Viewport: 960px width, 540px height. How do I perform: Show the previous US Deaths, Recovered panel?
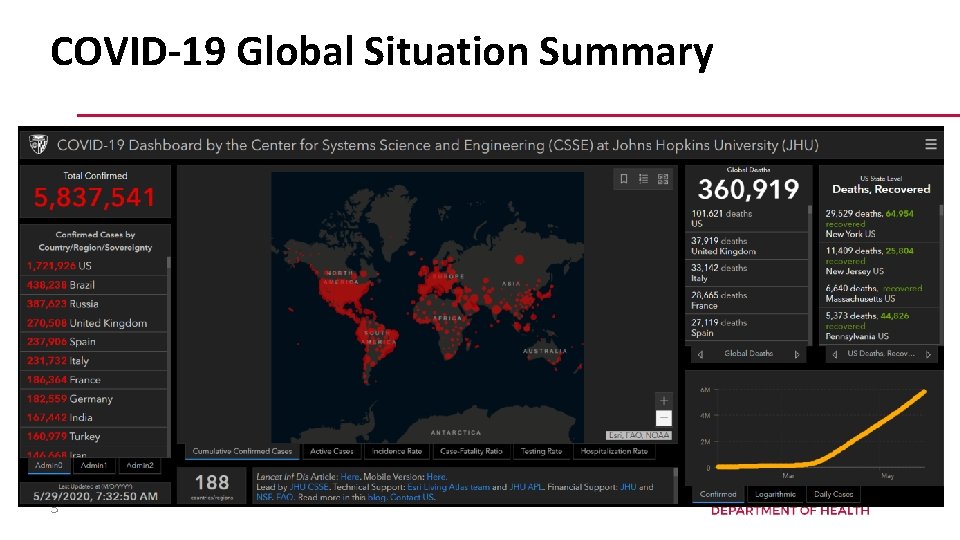coord(834,354)
